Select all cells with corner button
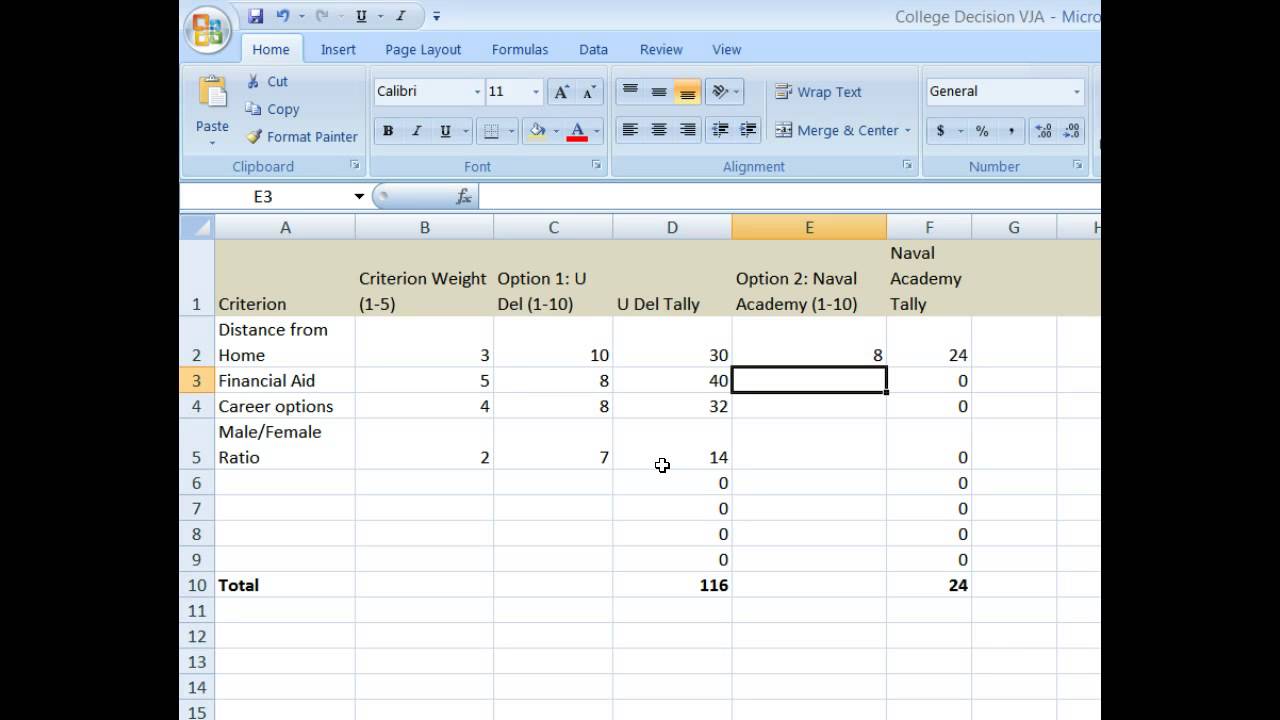The image size is (1280, 720). click(x=197, y=227)
